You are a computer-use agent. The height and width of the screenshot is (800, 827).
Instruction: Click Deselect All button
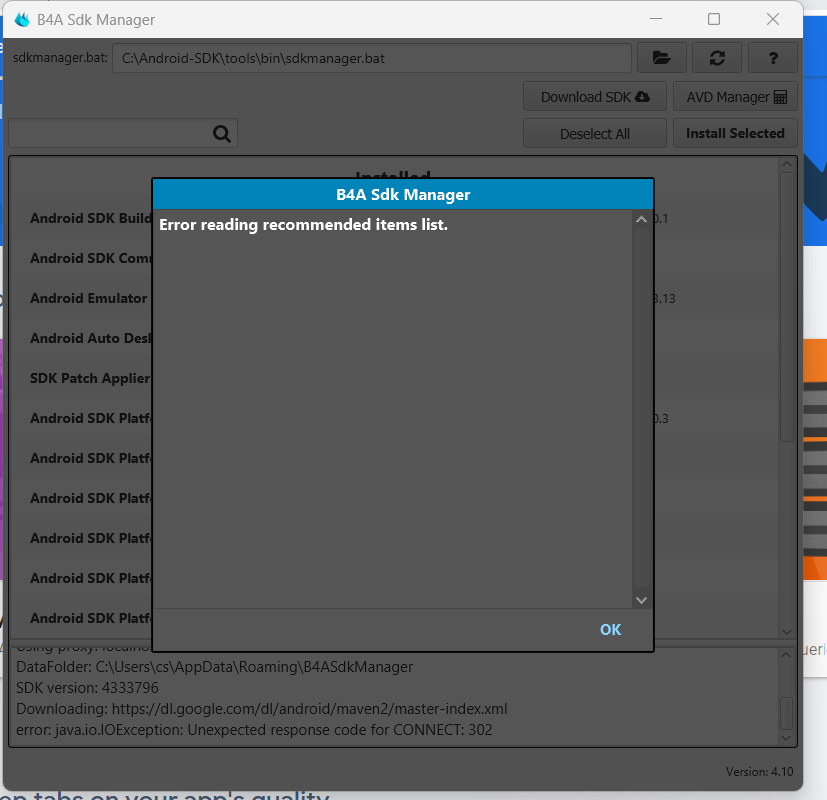click(595, 133)
